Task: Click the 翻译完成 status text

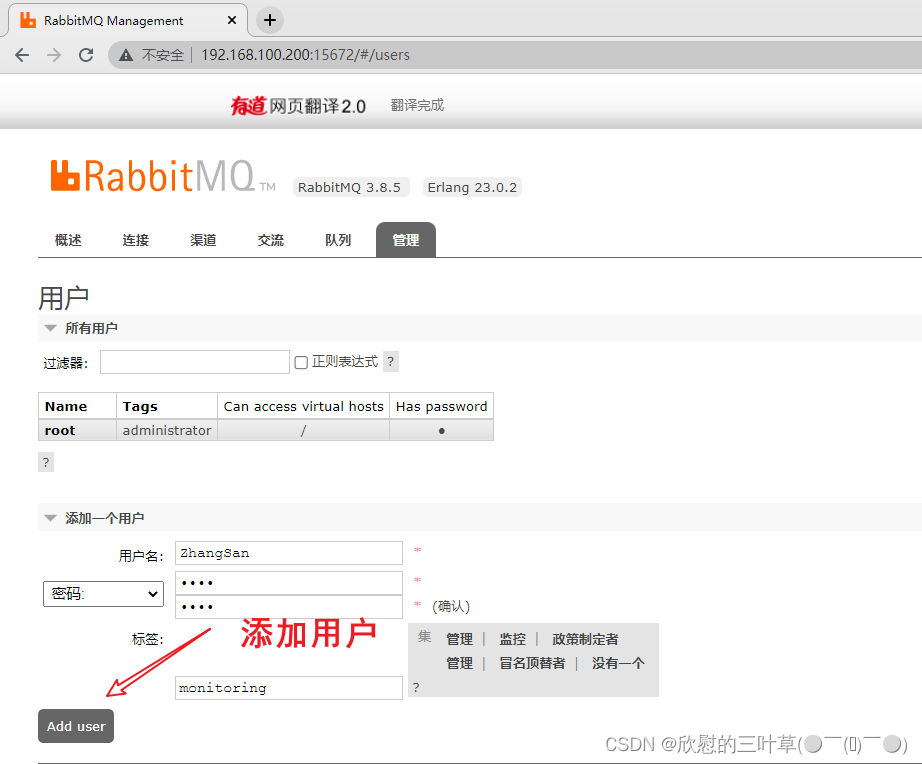Action: pos(417,105)
